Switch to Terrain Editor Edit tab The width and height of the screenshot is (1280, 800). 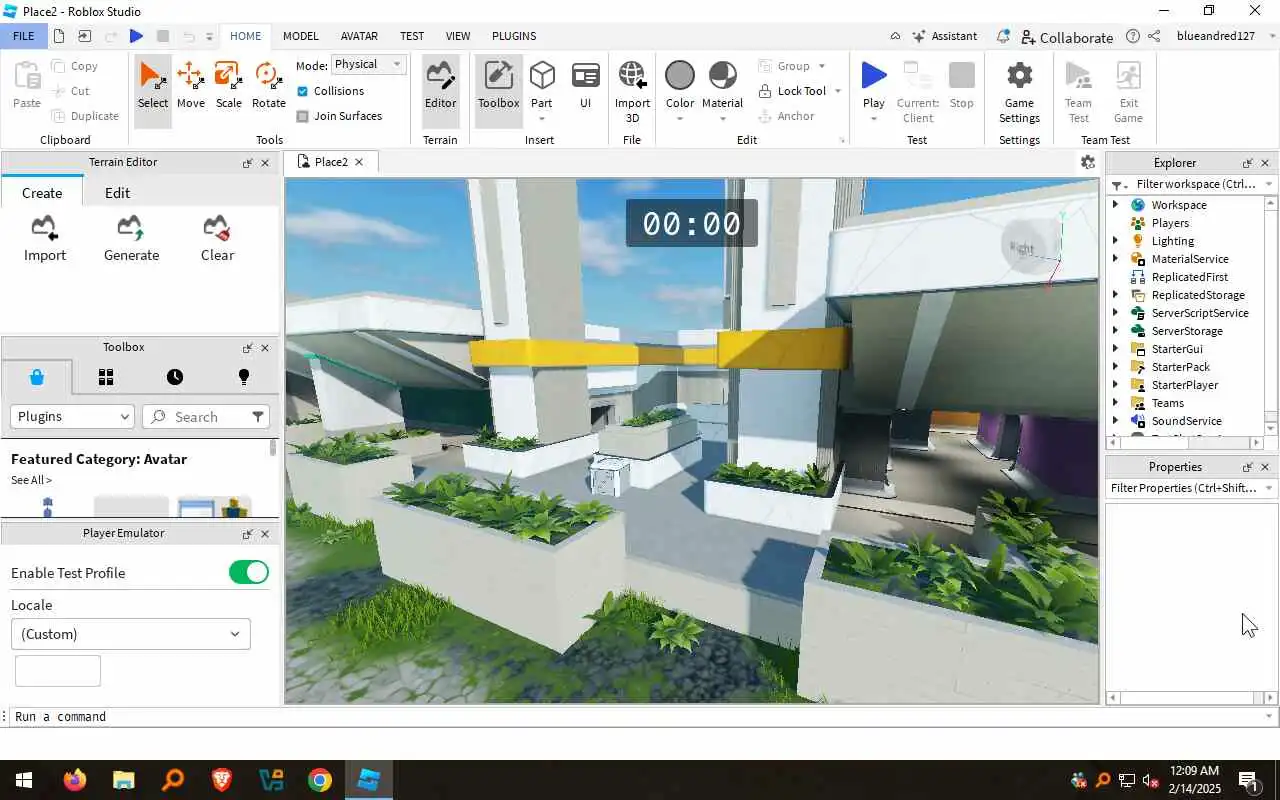[117, 193]
